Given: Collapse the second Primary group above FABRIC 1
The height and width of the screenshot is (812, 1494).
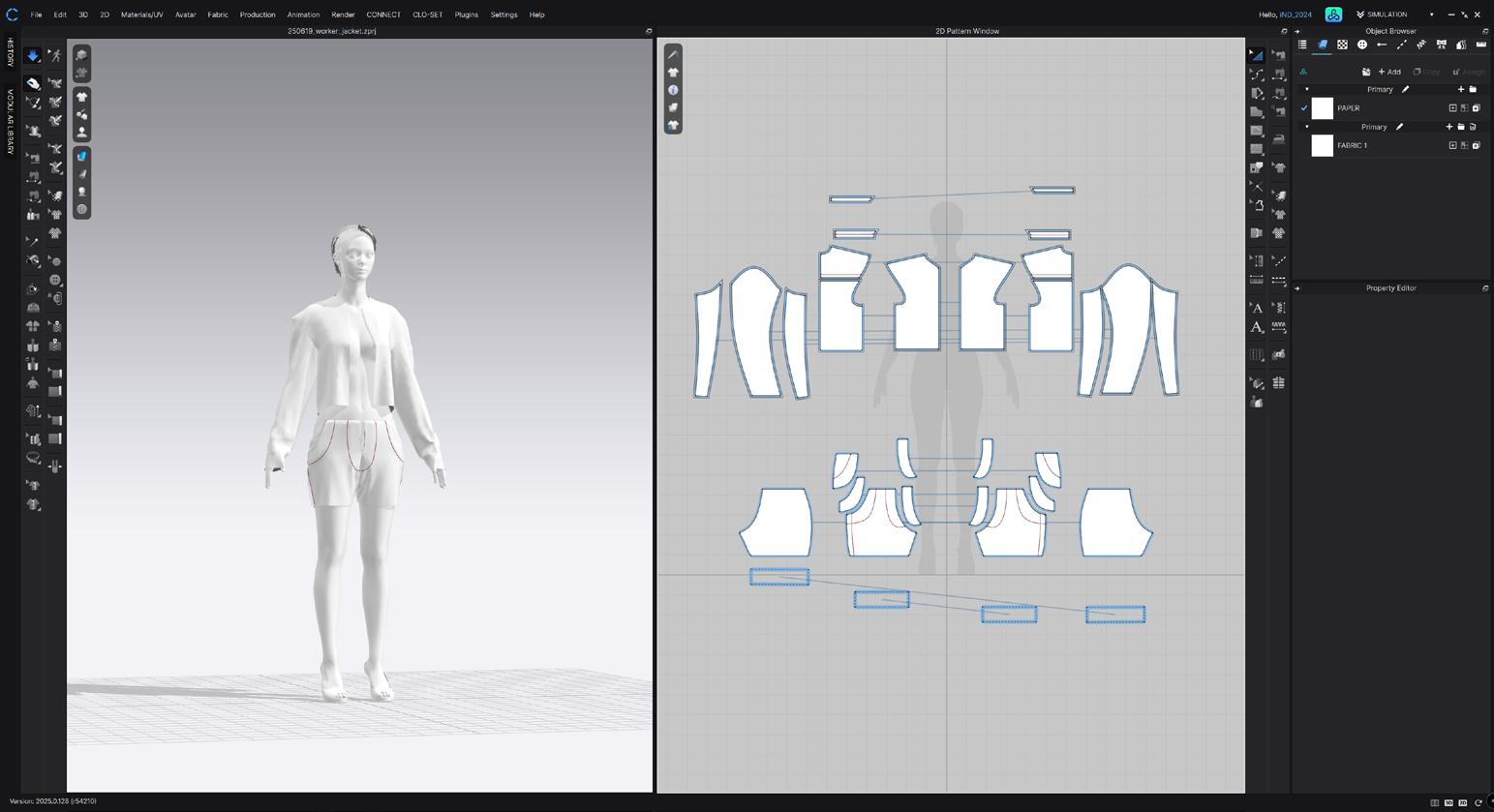Looking at the screenshot, I should click(x=1306, y=127).
